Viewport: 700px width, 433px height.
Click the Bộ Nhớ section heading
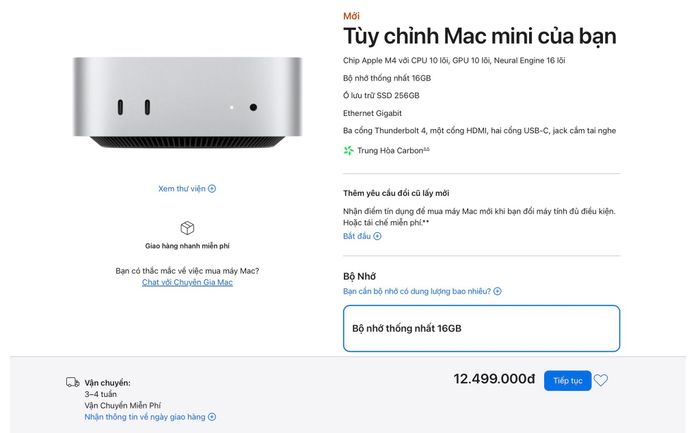[x=359, y=275]
